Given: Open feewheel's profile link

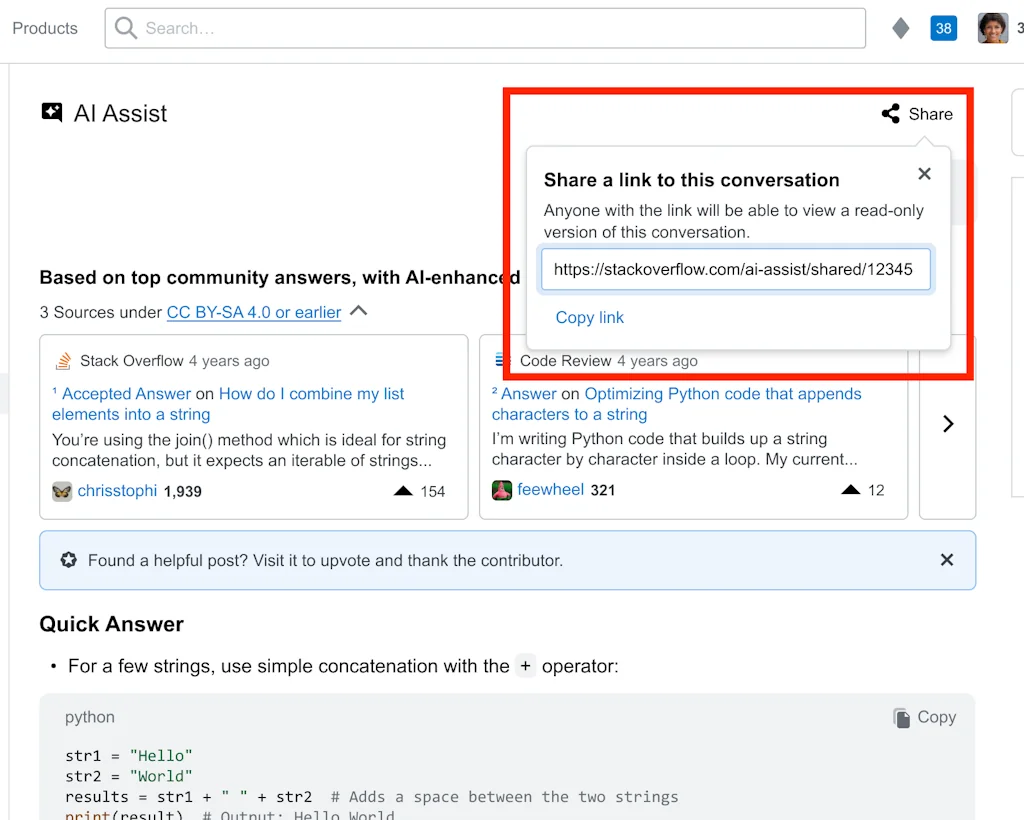Looking at the screenshot, I should coord(551,489).
